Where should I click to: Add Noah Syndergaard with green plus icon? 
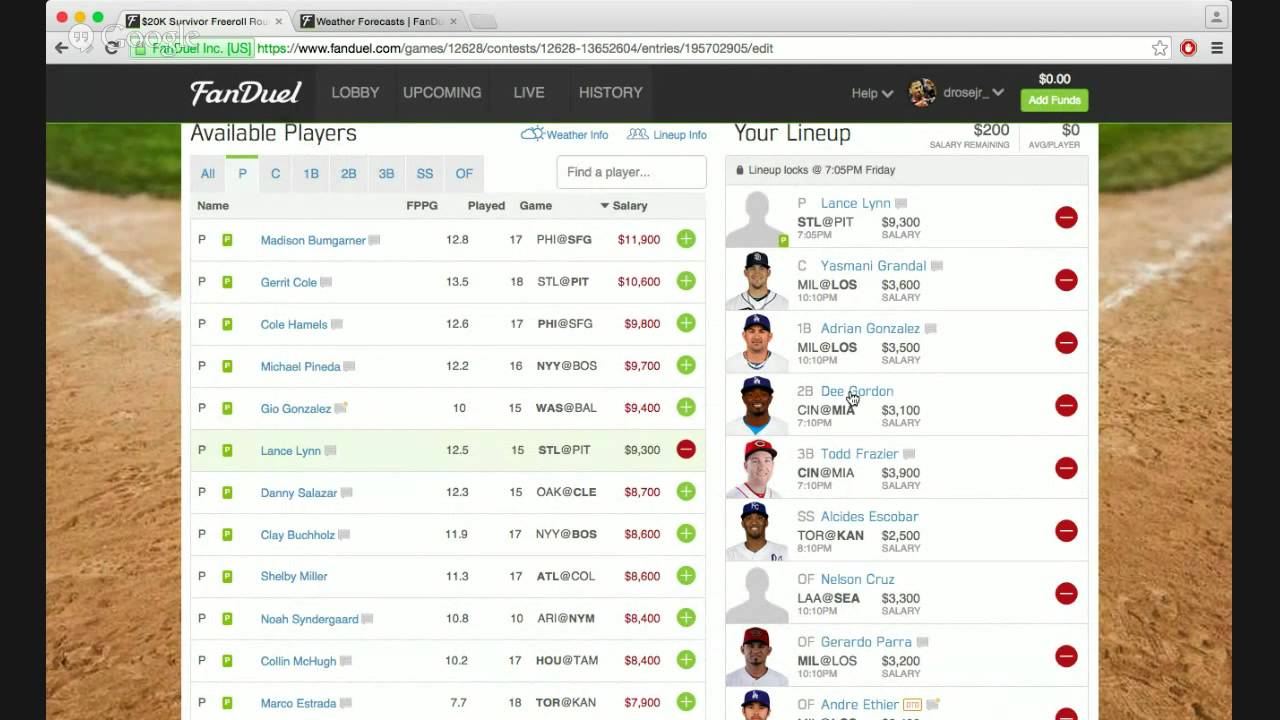pos(686,617)
